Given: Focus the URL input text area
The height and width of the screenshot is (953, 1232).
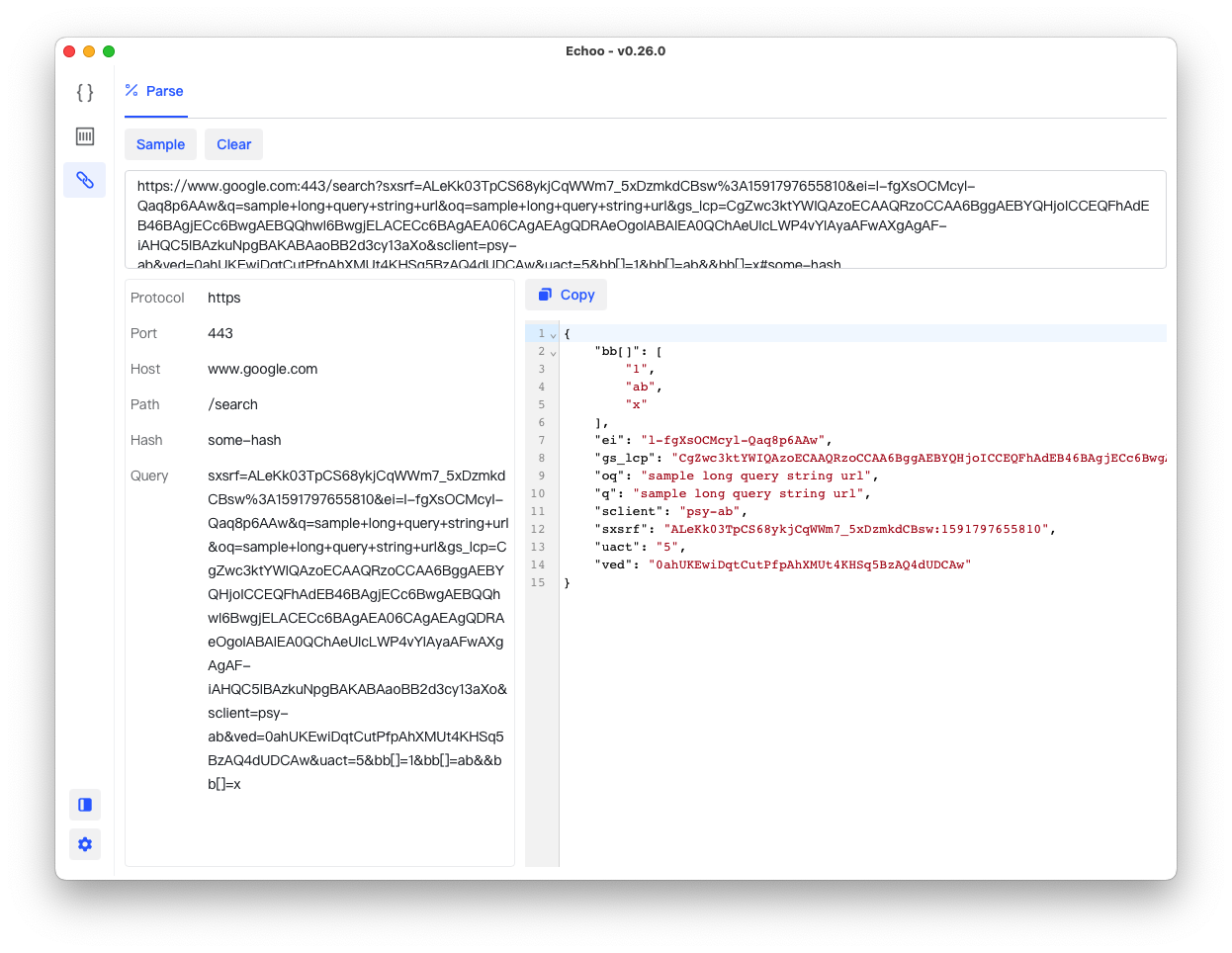Looking at the screenshot, I should point(645,219).
